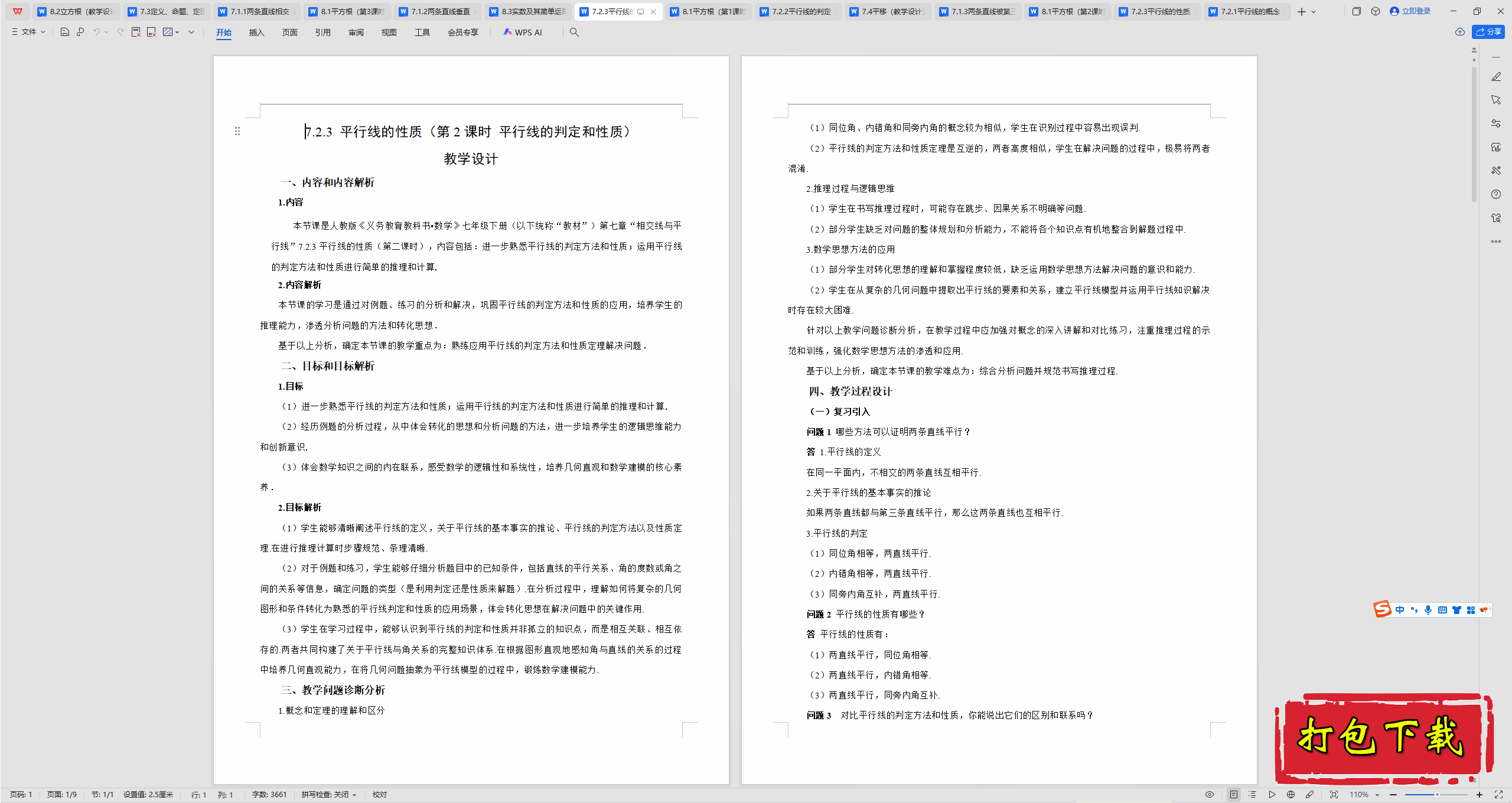Click the help question mark icon in sidebar
Screen dimensions: 1512x803
(x=1496, y=194)
